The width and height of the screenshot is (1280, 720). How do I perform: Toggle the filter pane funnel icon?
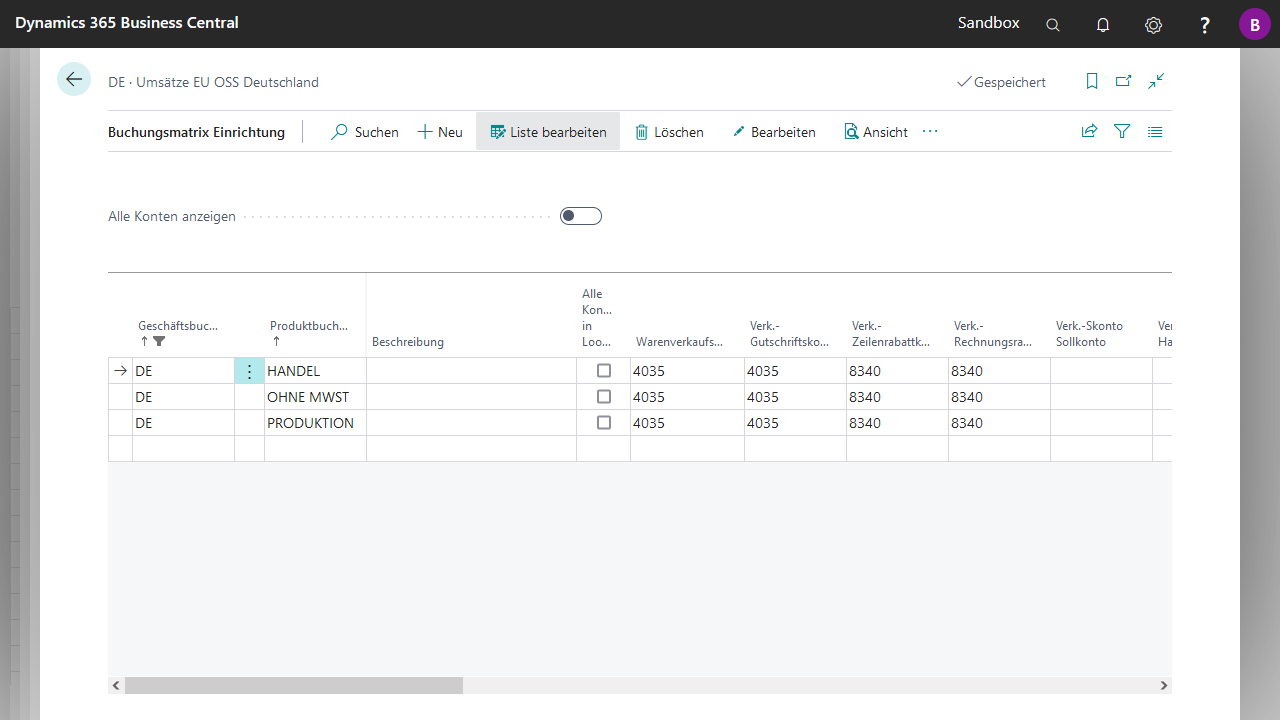1122,131
